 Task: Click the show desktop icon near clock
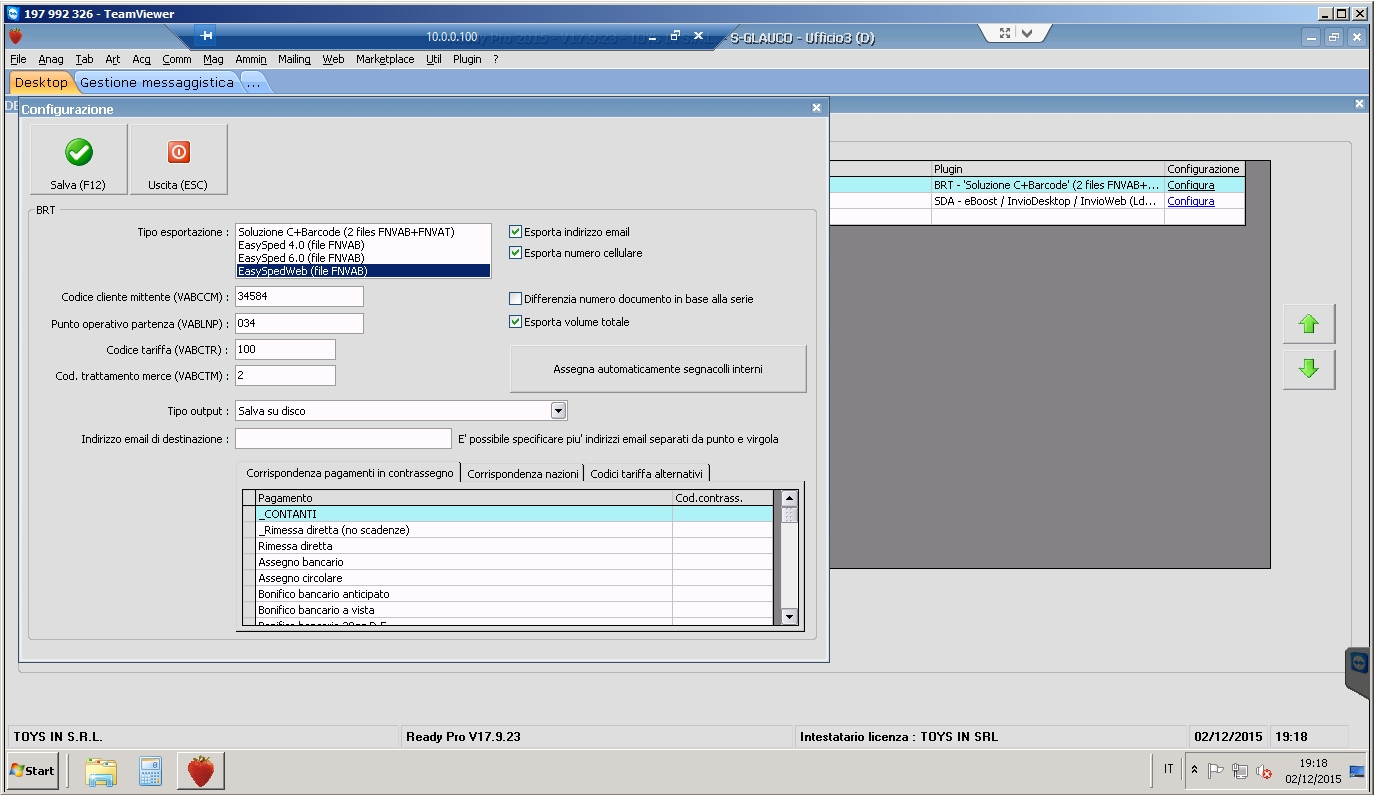(x=1357, y=771)
